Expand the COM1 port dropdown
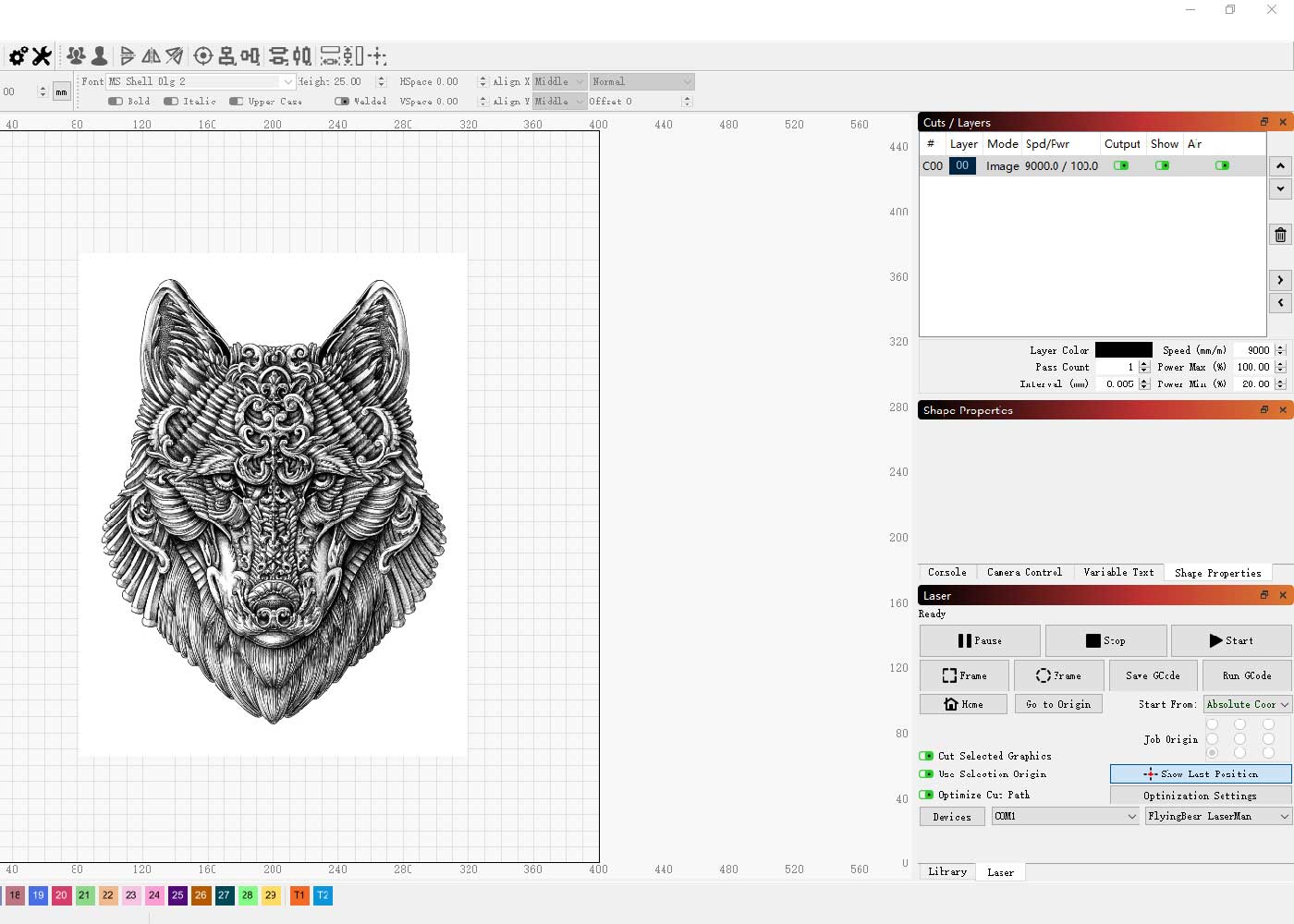1294x924 pixels. click(1065, 816)
